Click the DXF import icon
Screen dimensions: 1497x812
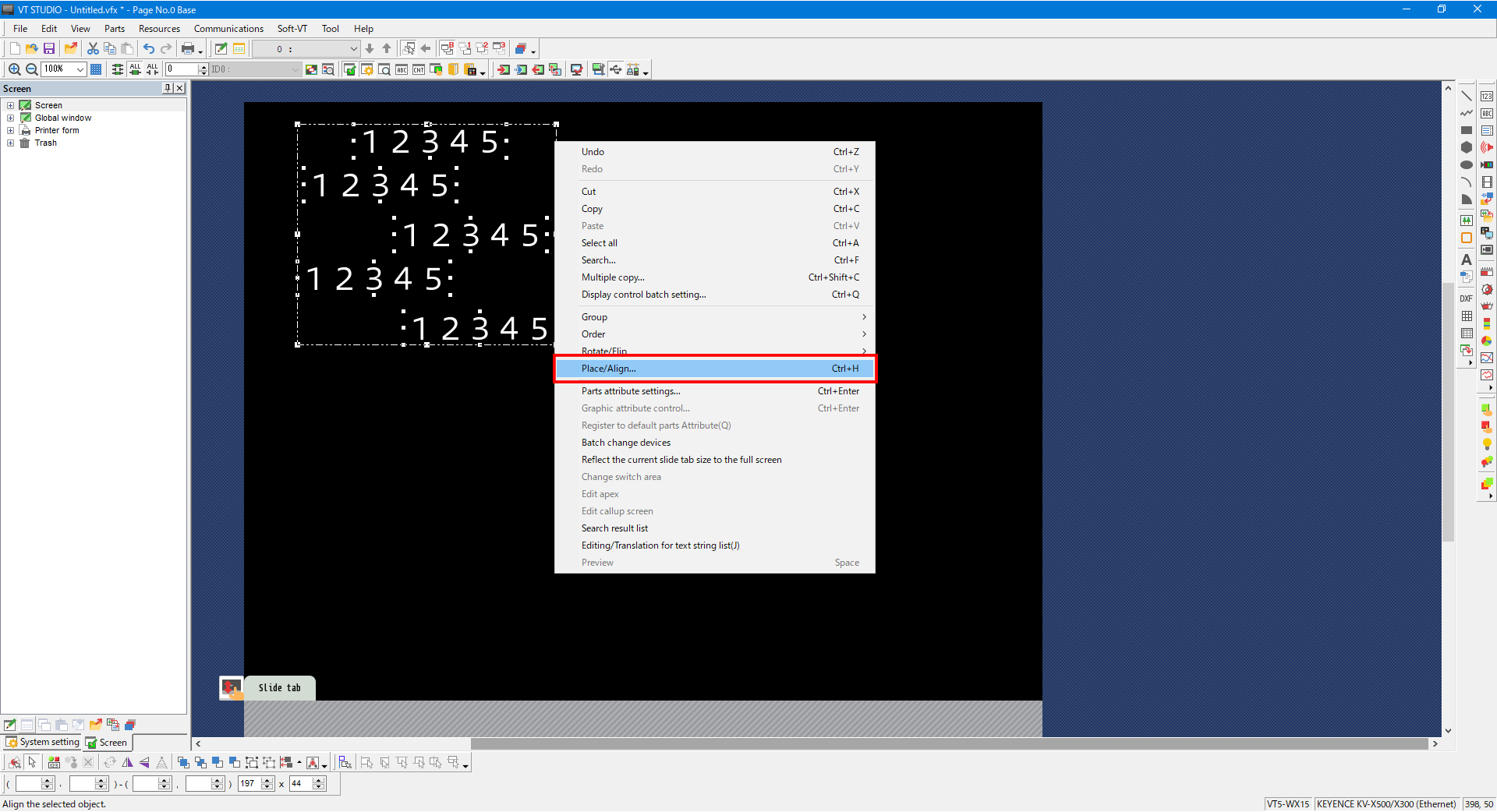coord(1466,298)
